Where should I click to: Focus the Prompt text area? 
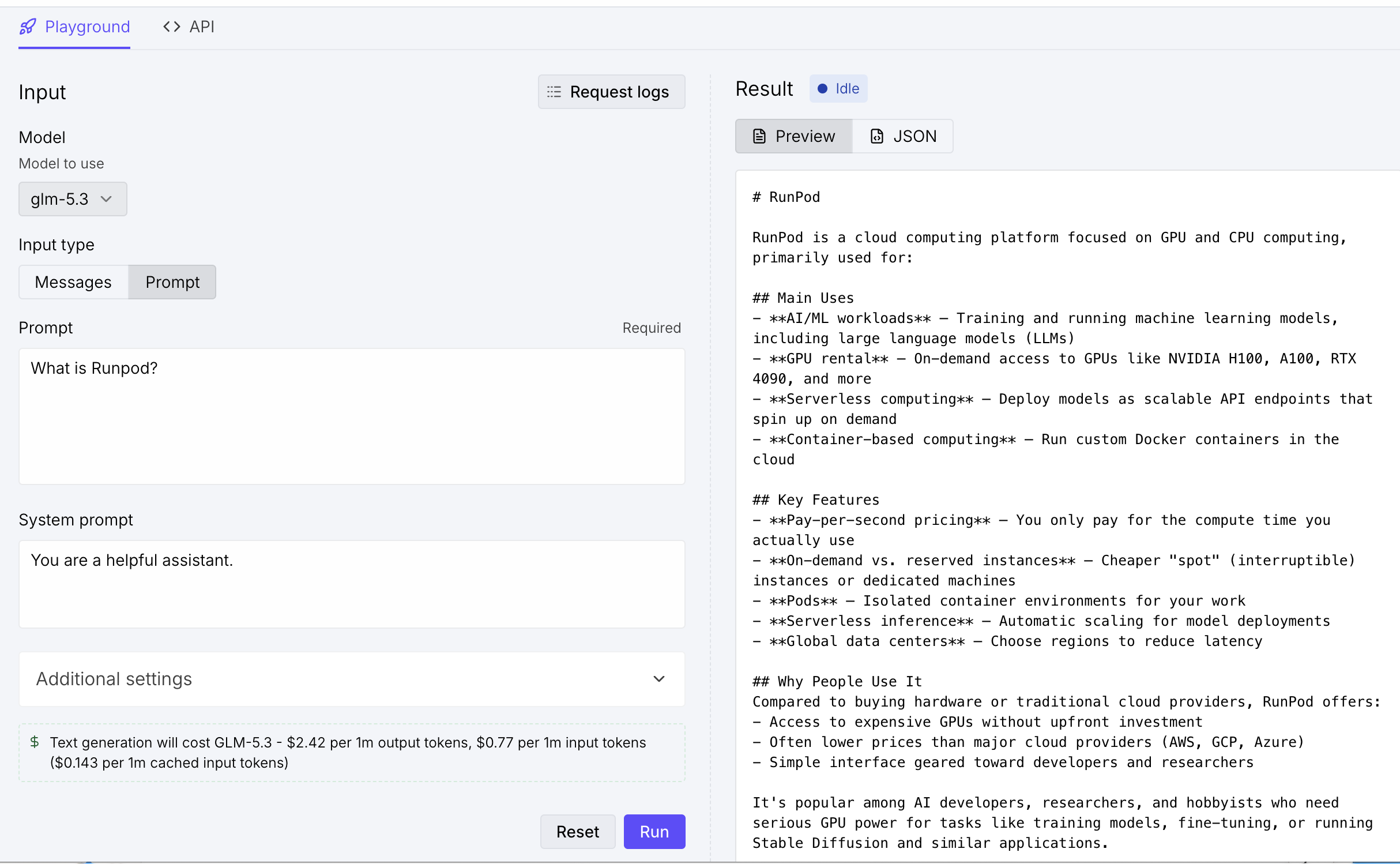pyautogui.click(x=352, y=416)
